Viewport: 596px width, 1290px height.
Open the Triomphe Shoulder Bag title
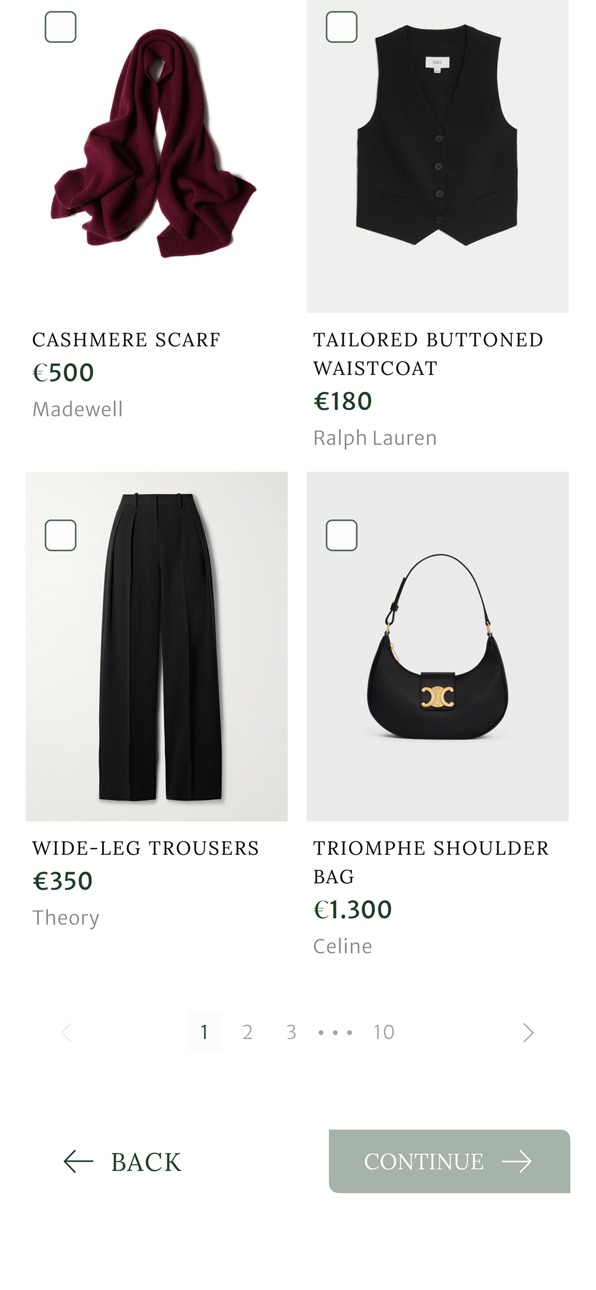[431, 862]
